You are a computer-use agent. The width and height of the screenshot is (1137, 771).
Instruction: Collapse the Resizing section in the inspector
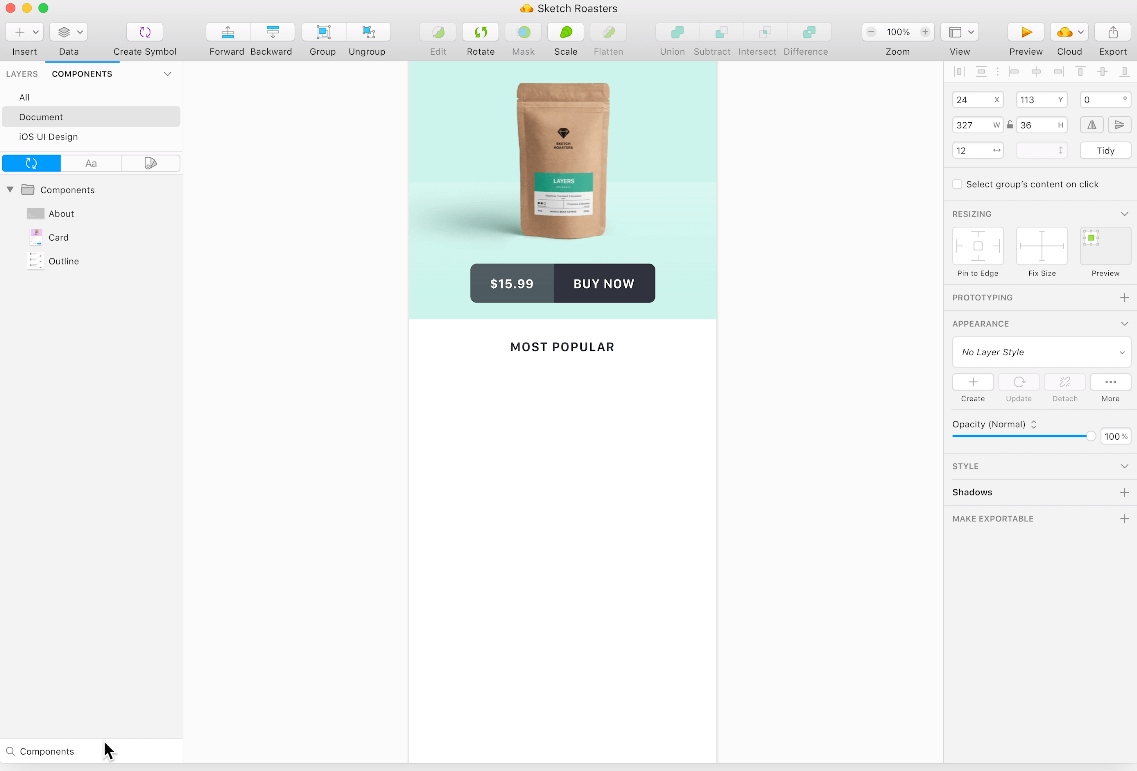point(1124,213)
